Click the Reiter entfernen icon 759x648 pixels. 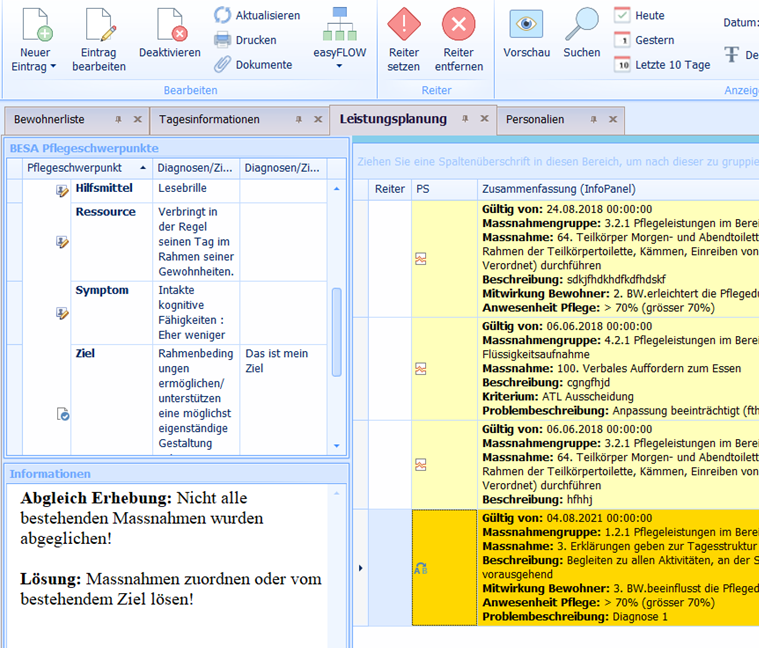[459, 24]
